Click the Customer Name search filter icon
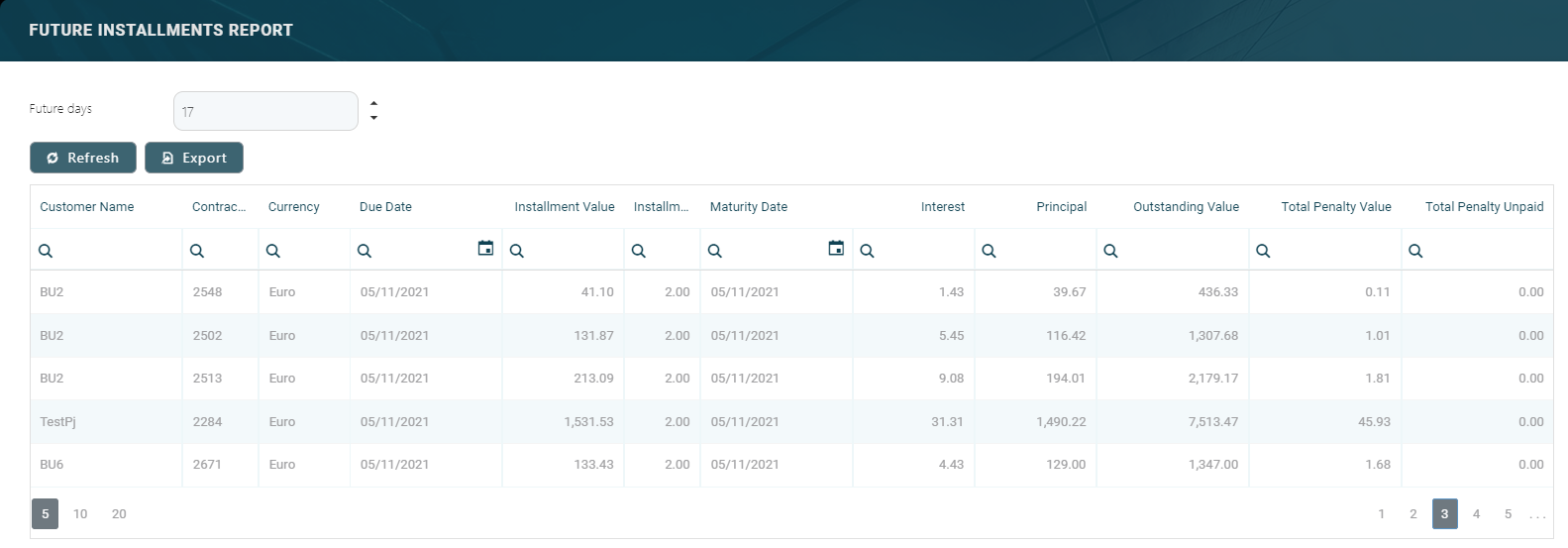The image size is (1568, 548). tap(46, 251)
